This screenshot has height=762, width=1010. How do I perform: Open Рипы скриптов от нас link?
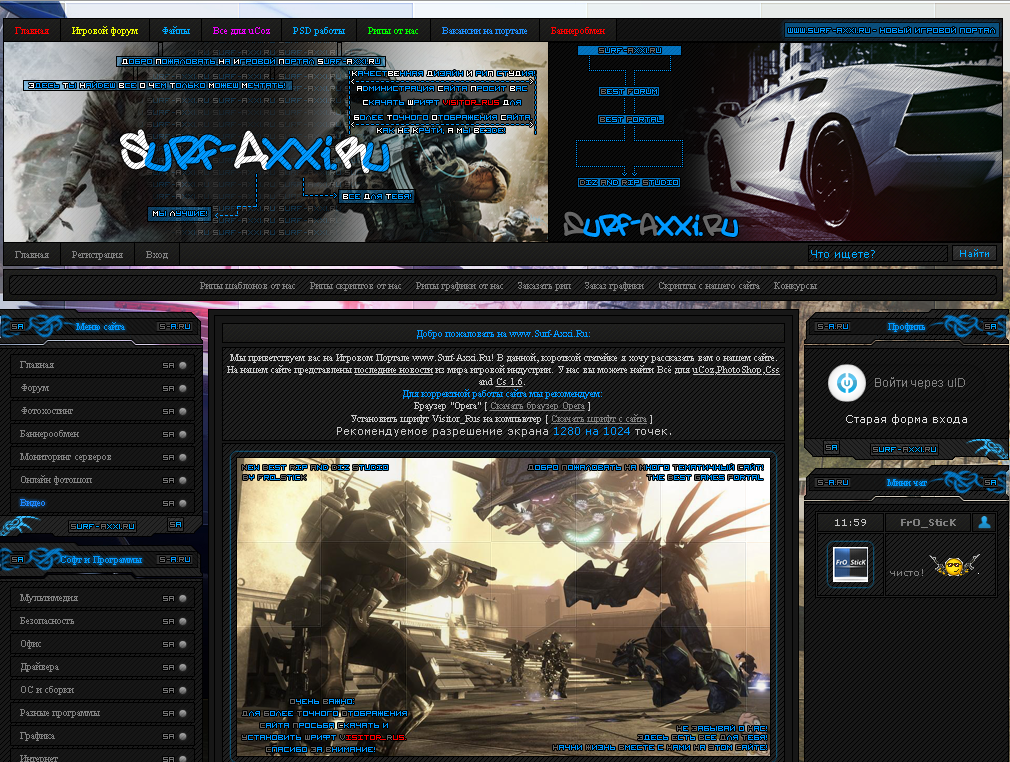[x=355, y=285]
